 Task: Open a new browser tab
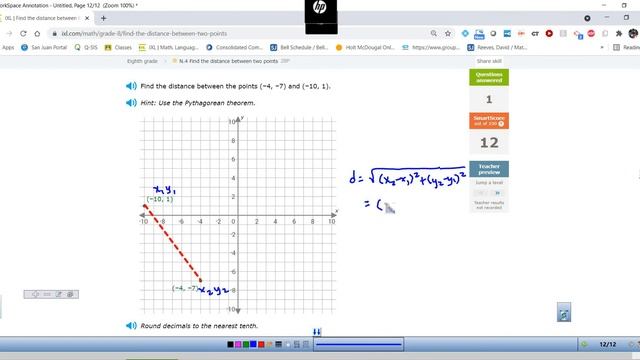tap(103, 18)
